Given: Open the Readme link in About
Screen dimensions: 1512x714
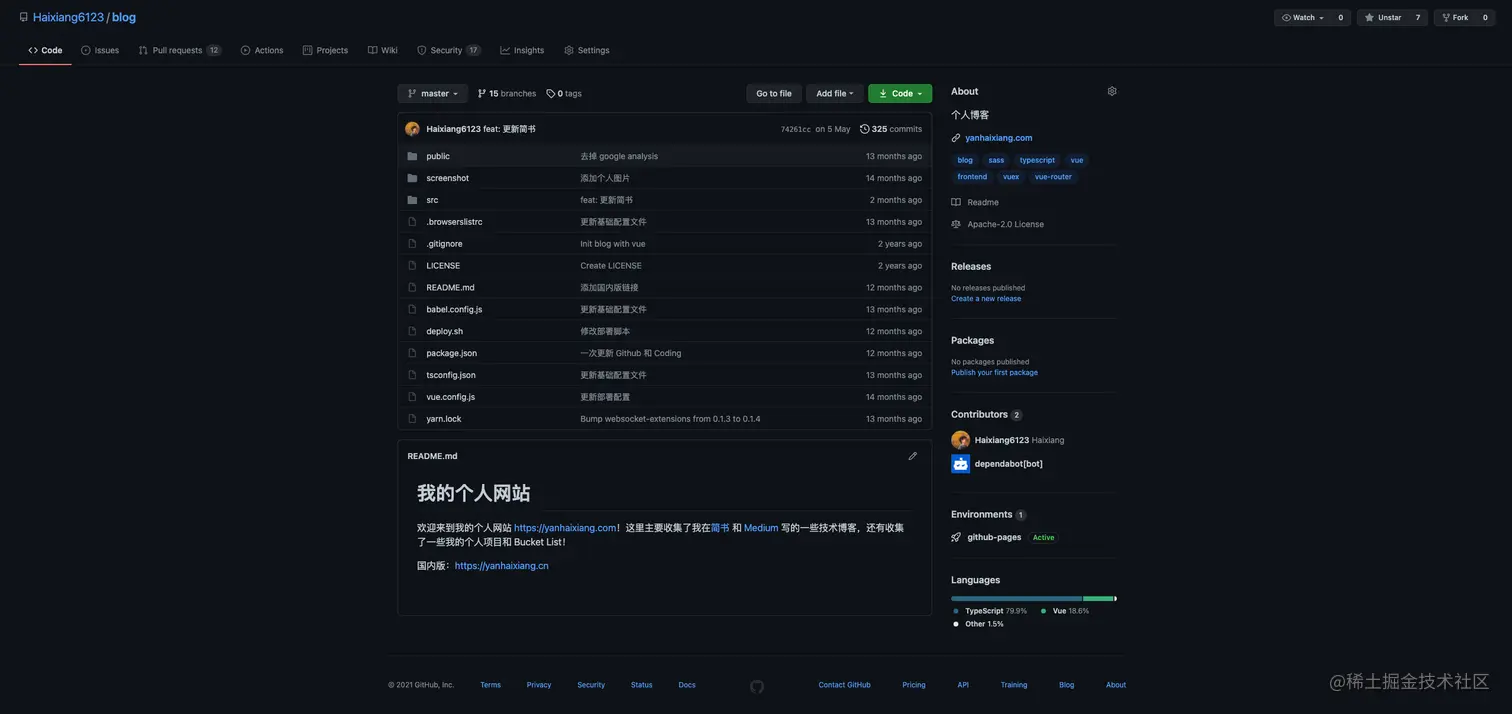Looking at the screenshot, I should click(x=982, y=202).
